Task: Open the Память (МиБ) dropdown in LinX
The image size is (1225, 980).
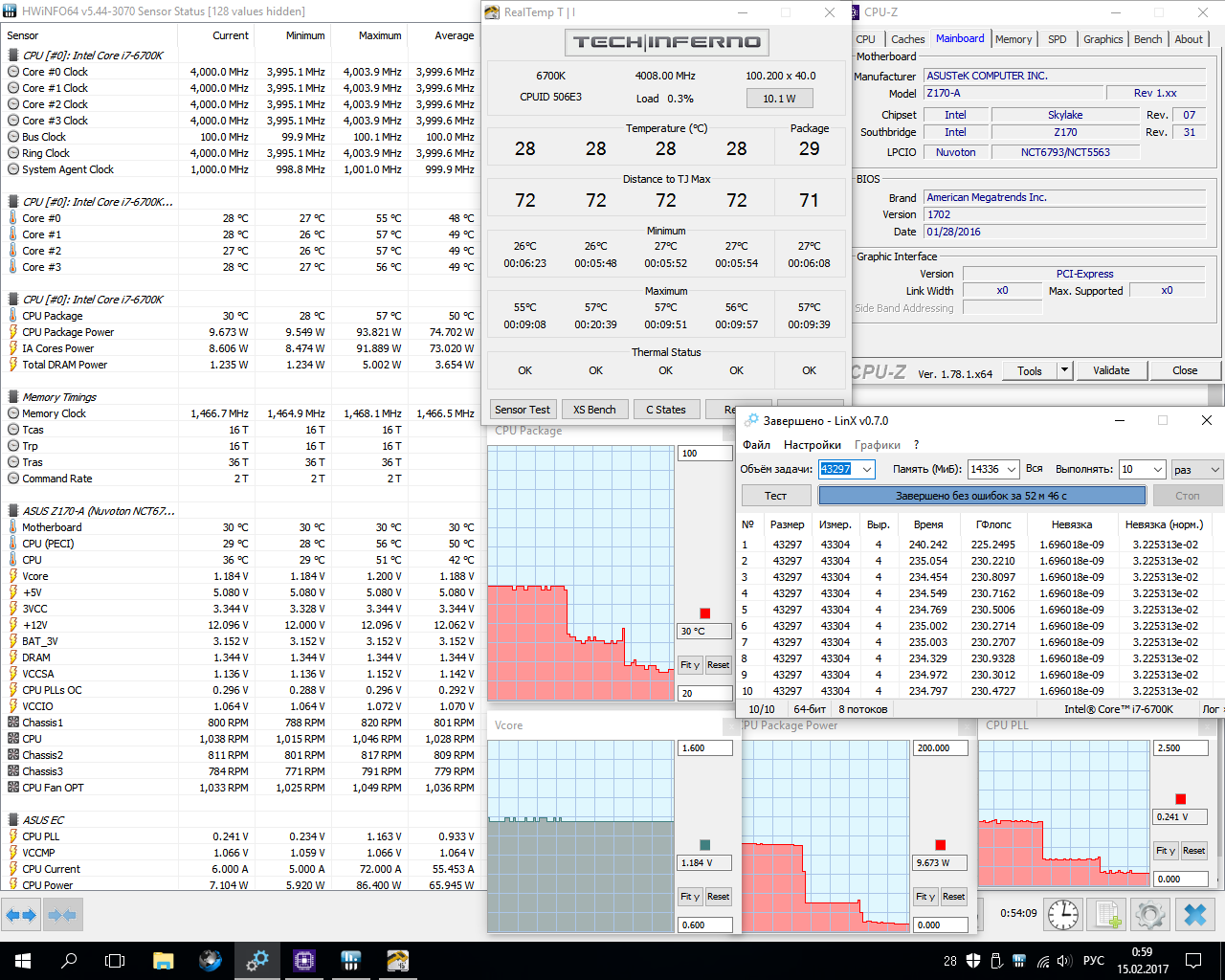Action: tap(1011, 469)
